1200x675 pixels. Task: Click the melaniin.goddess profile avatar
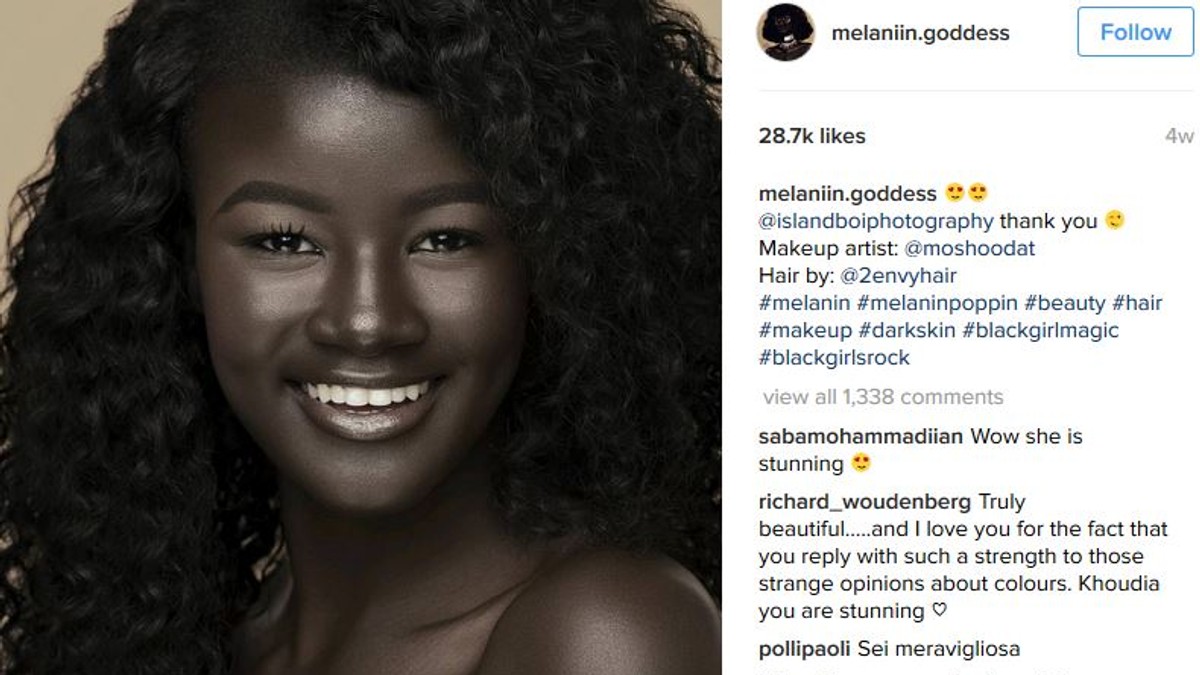(x=785, y=33)
